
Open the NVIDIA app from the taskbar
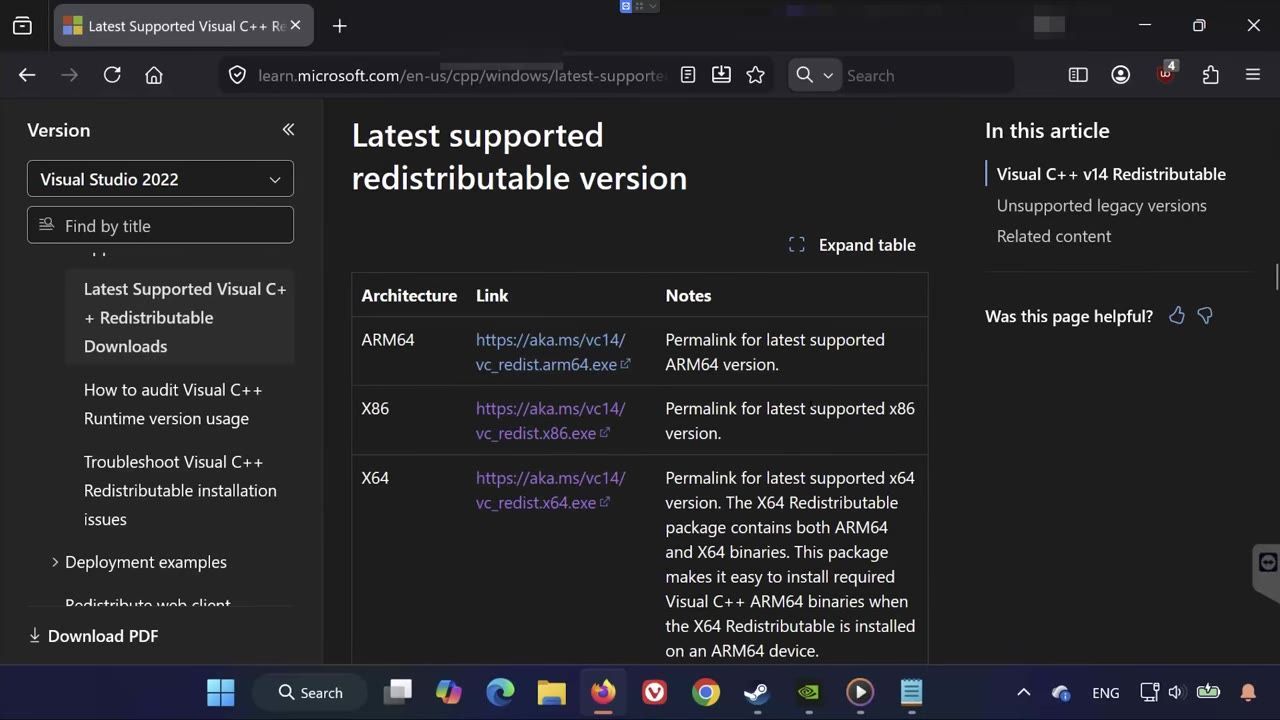point(808,692)
